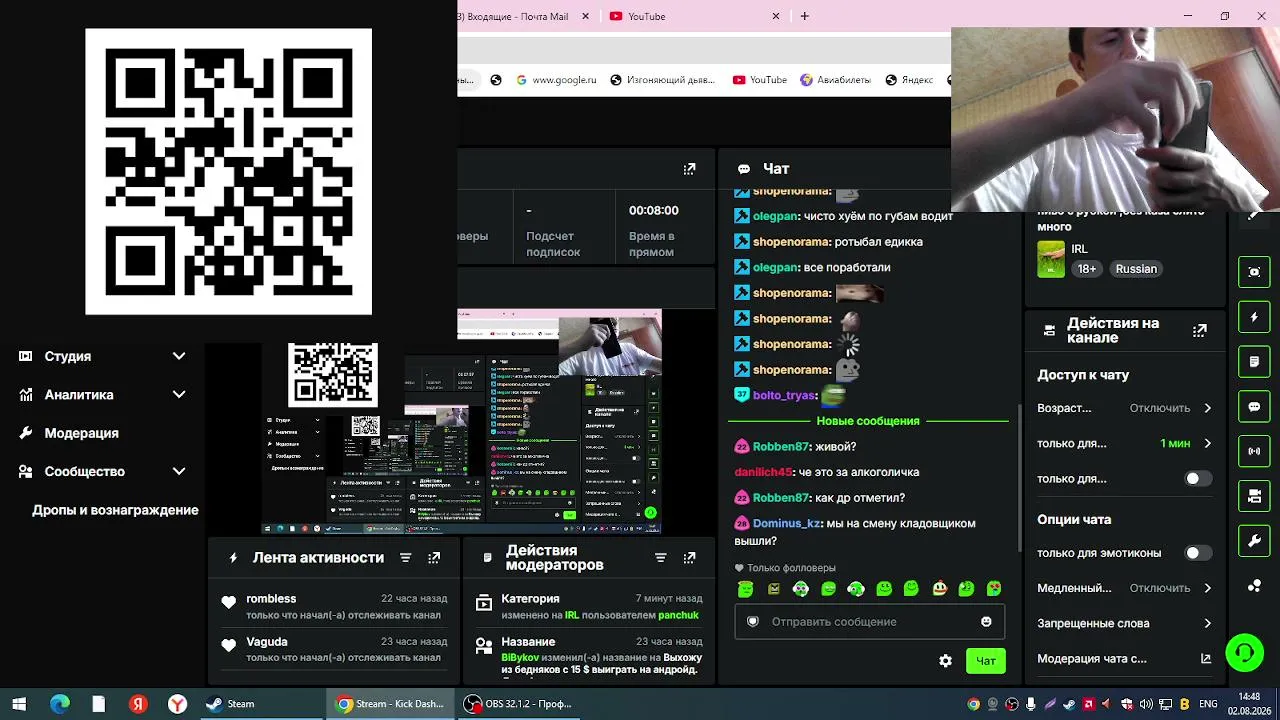Open the emoji picker in message box
Screen dimensions: 1280x720
(986, 621)
